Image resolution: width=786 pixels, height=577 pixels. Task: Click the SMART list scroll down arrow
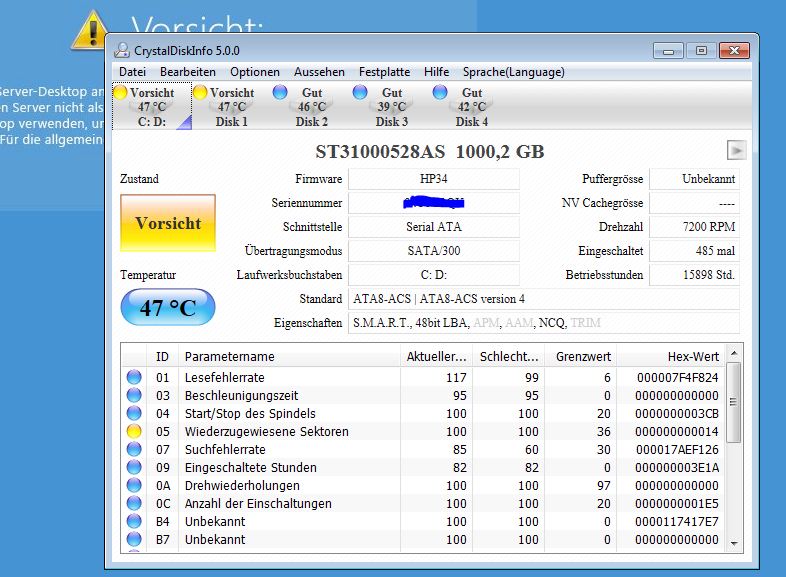click(734, 543)
